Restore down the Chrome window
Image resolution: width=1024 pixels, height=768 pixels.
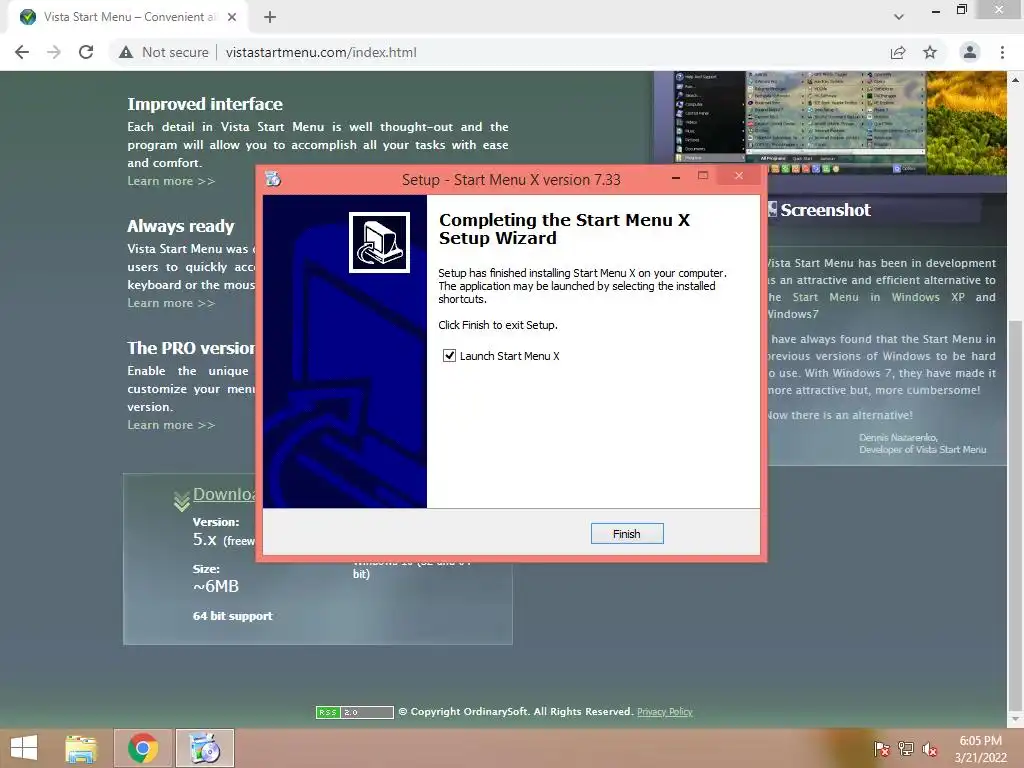(x=961, y=10)
